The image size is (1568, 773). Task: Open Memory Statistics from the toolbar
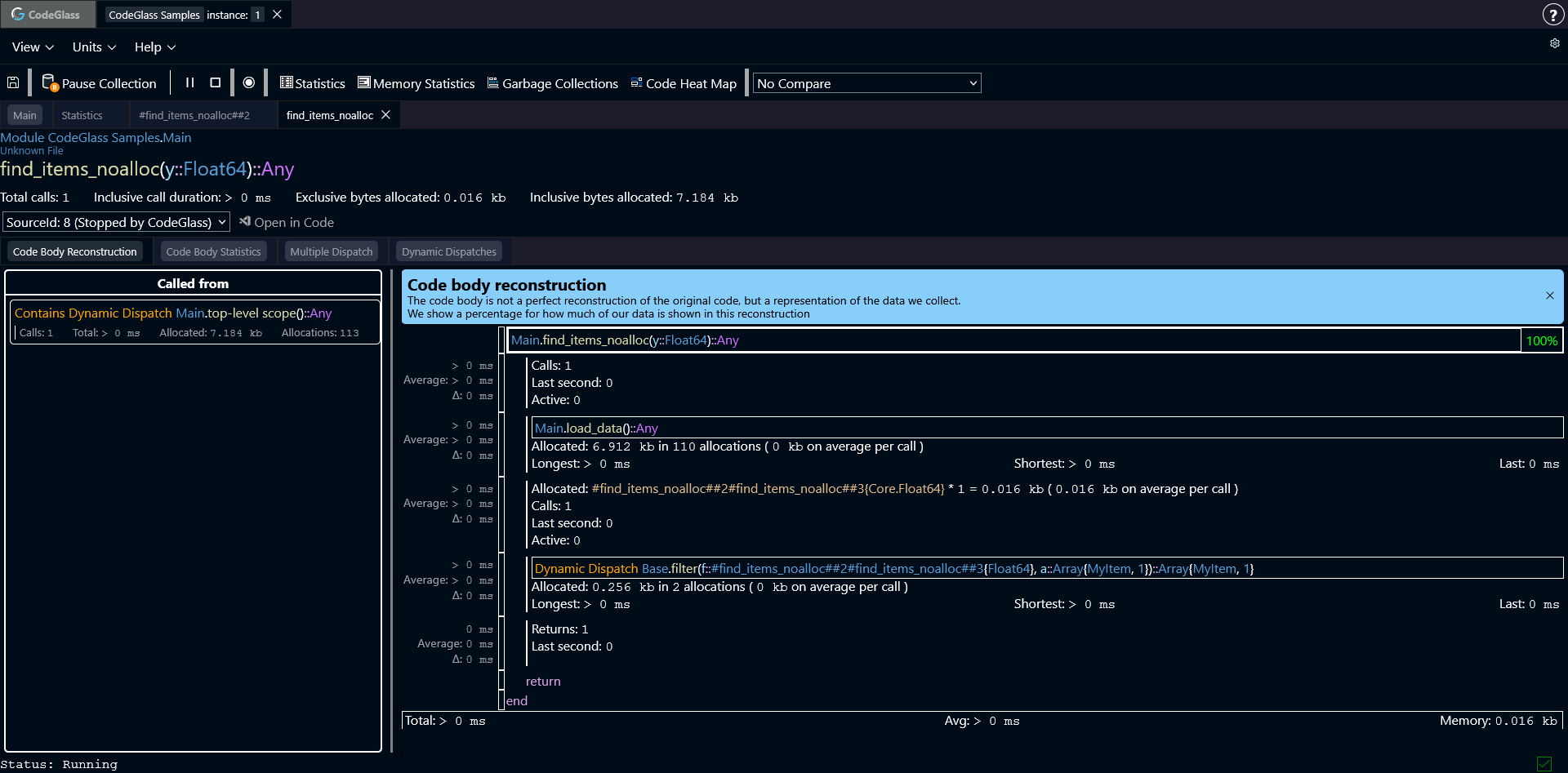click(x=416, y=82)
